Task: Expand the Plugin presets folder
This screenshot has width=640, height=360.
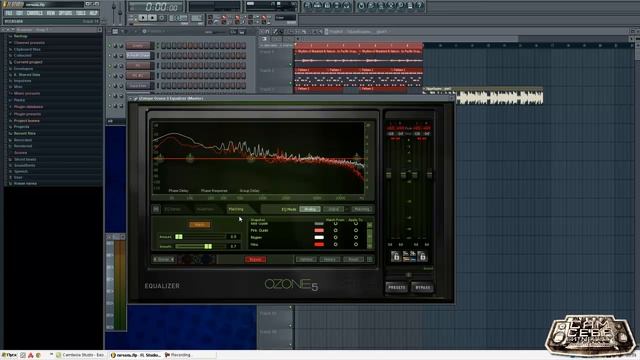Action: [x=27, y=114]
